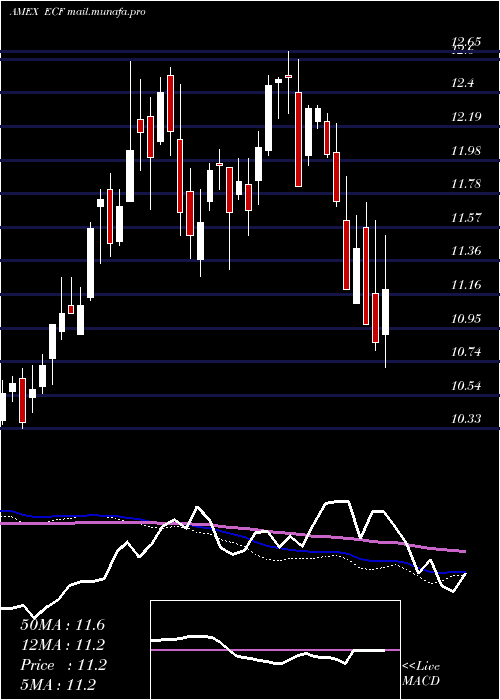Click inside the MACD inset chart box

pyautogui.click(x=275, y=650)
